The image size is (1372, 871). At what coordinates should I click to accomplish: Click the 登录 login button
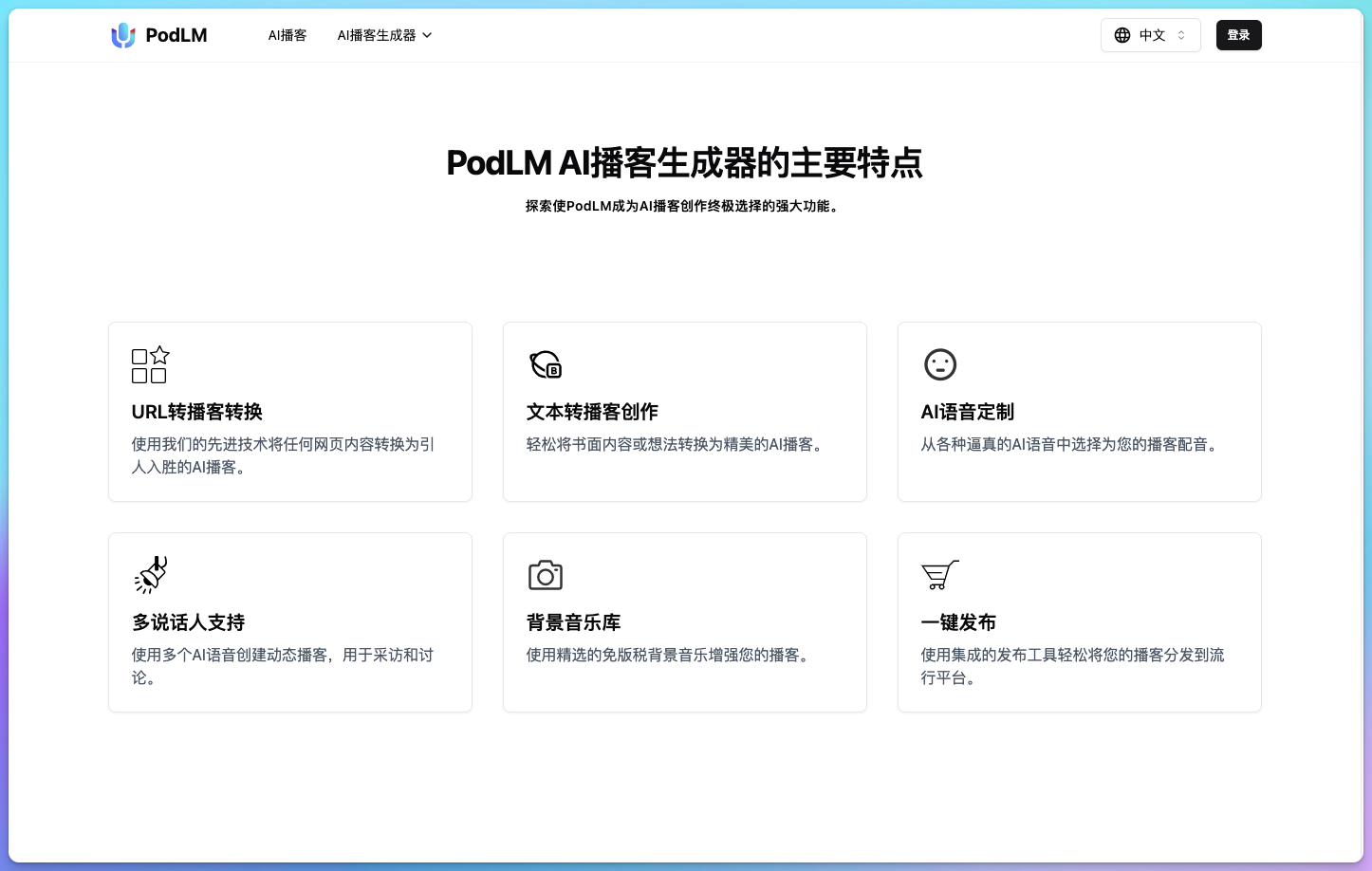coord(1239,35)
